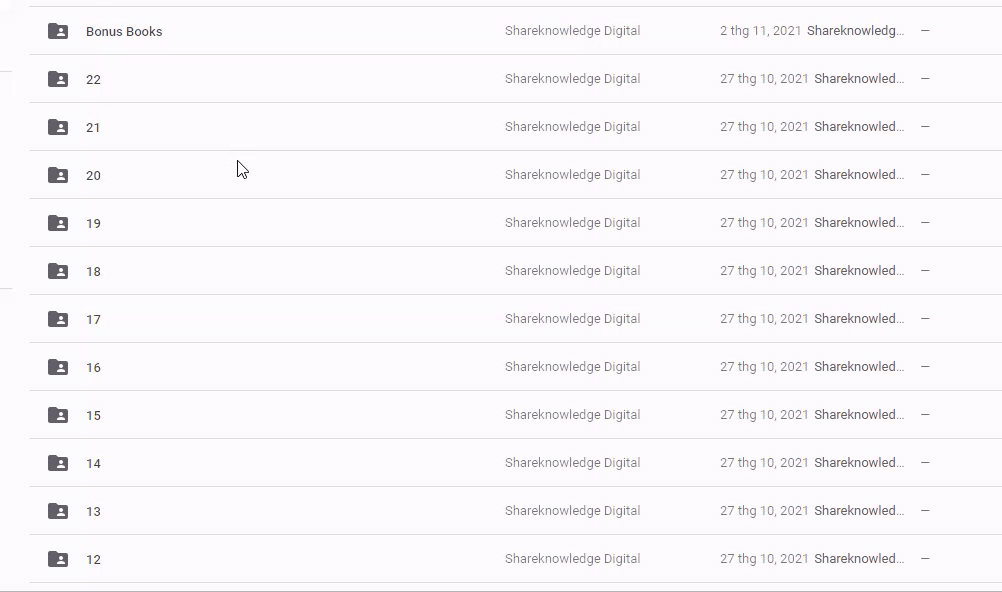
Task: Click the modified date of folder 21
Action: pos(764,127)
